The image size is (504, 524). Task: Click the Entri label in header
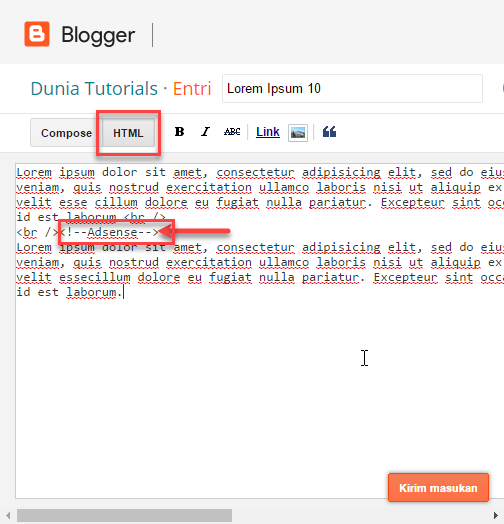click(x=192, y=89)
